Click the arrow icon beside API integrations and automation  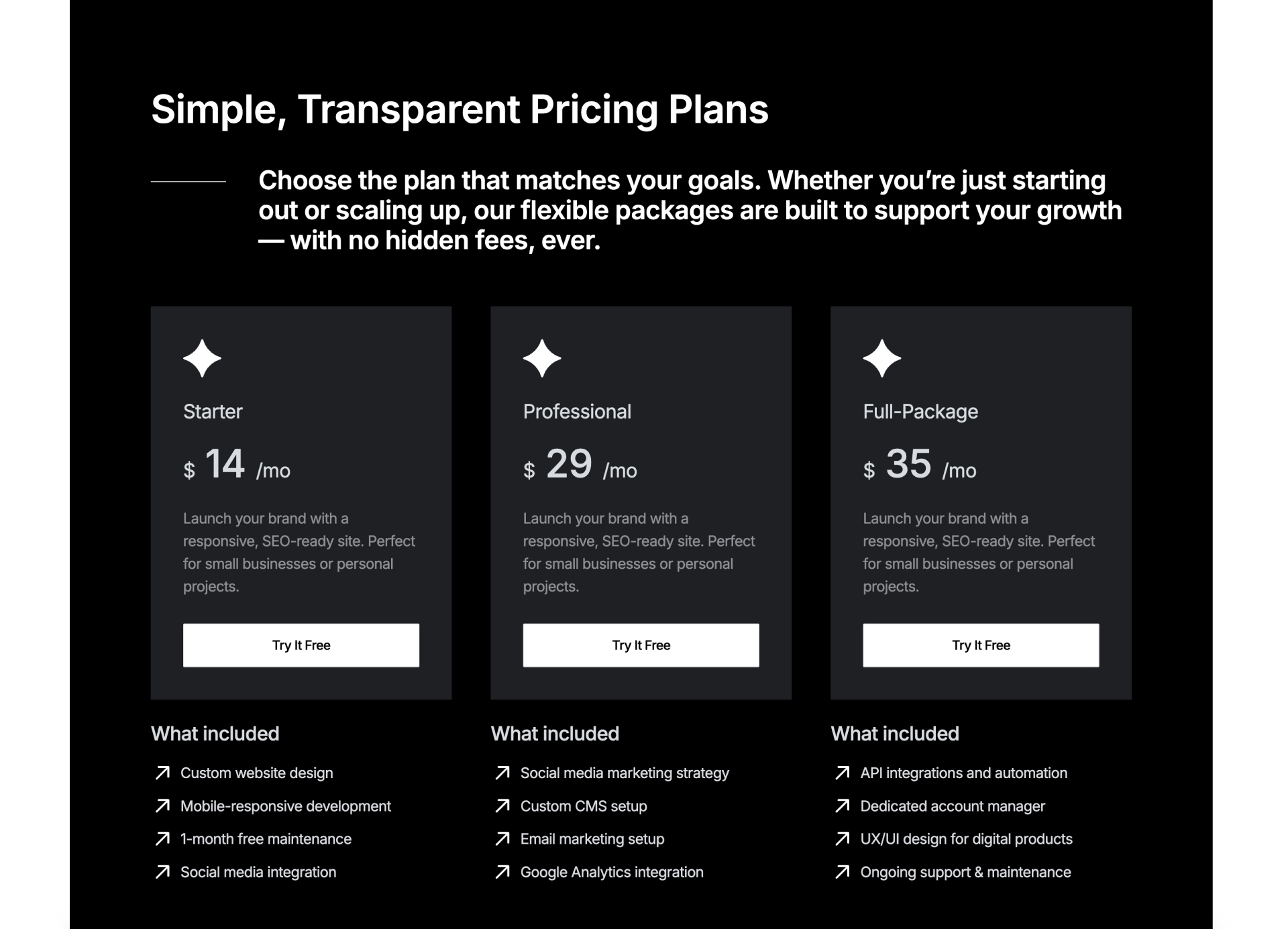(841, 773)
